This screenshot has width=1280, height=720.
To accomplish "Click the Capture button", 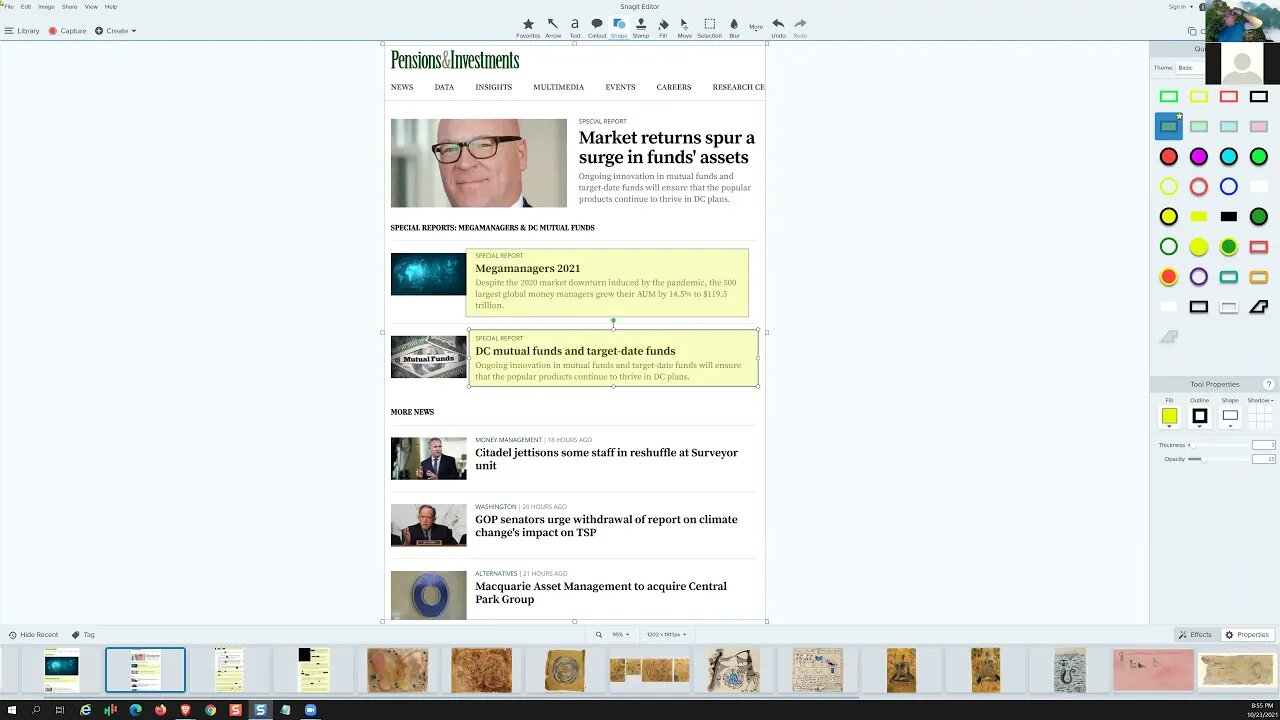I will click(x=67, y=31).
